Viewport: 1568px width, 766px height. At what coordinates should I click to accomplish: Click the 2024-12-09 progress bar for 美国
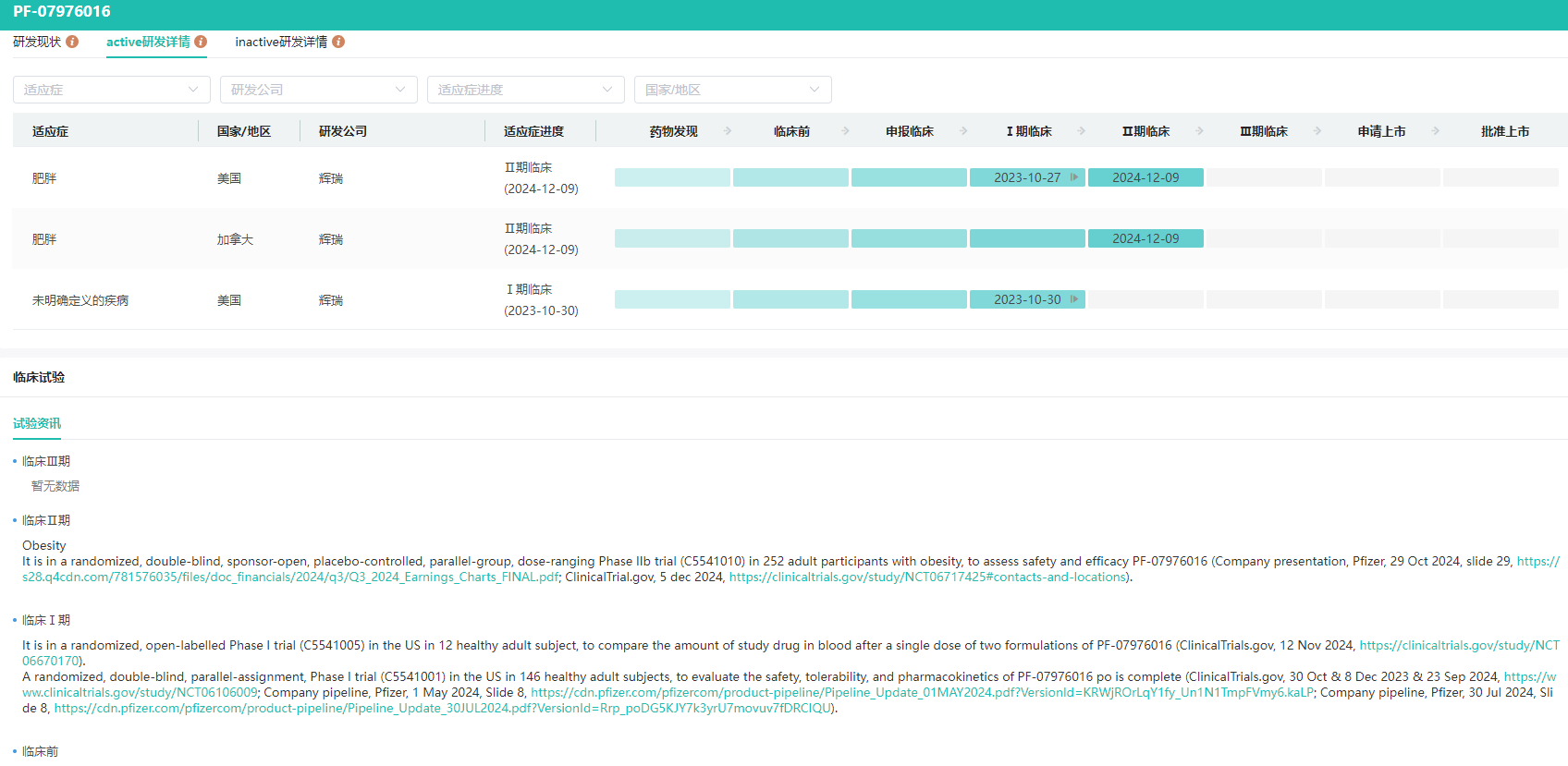pyautogui.click(x=1145, y=177)
